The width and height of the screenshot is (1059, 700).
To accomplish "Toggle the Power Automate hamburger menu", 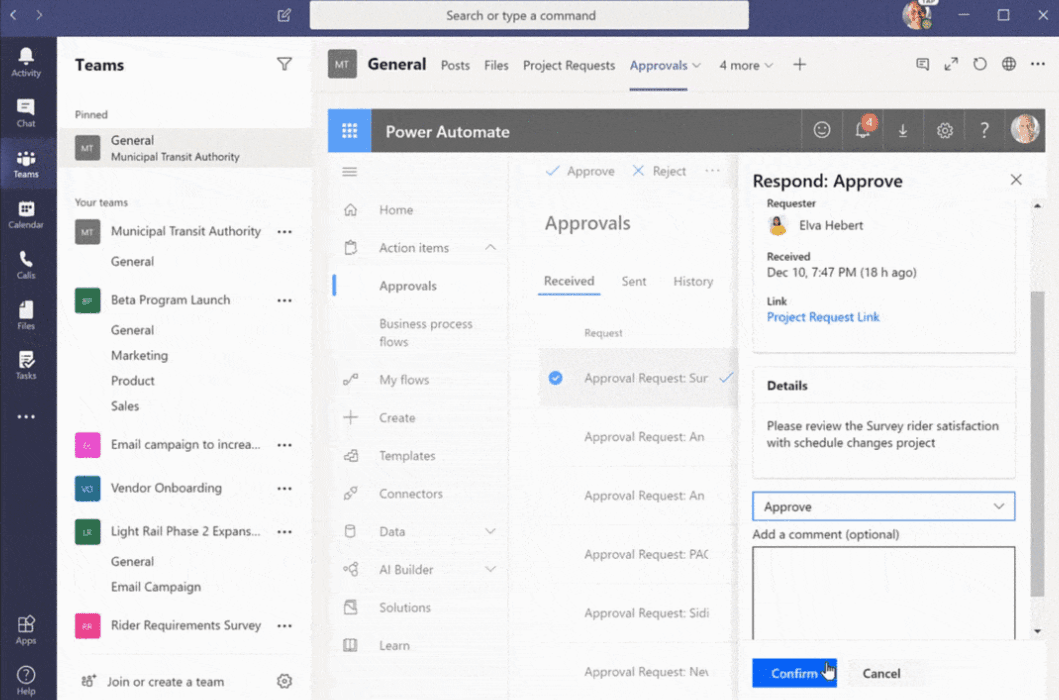I will (349, 172).
